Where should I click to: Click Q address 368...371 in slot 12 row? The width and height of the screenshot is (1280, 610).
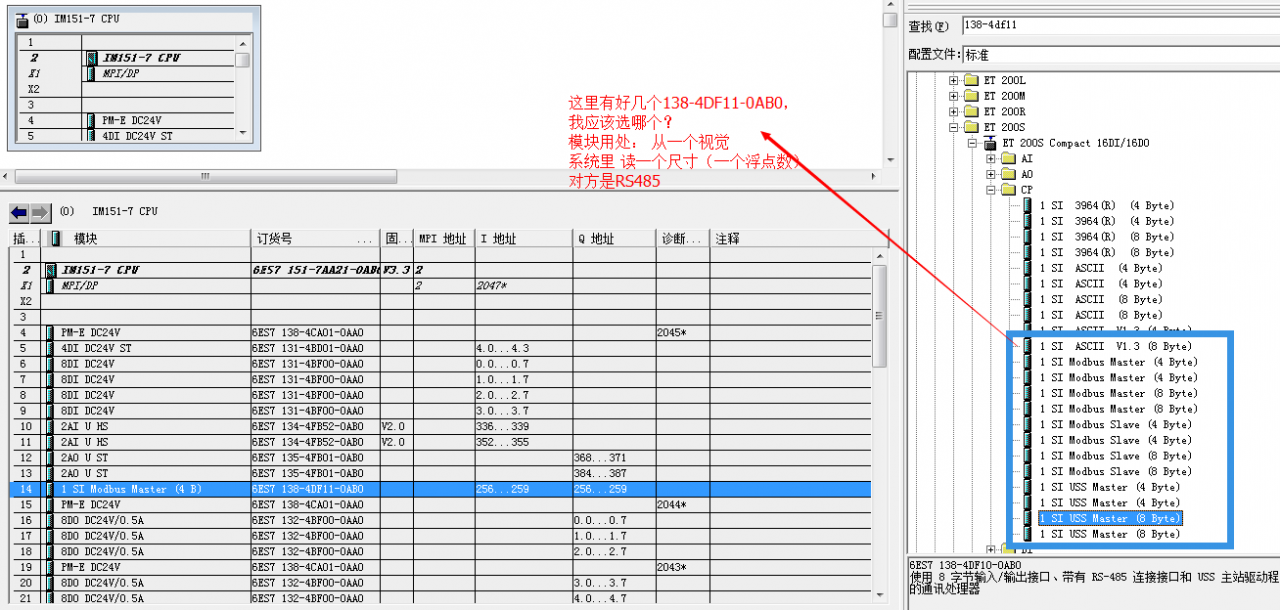tap(600, 457)
